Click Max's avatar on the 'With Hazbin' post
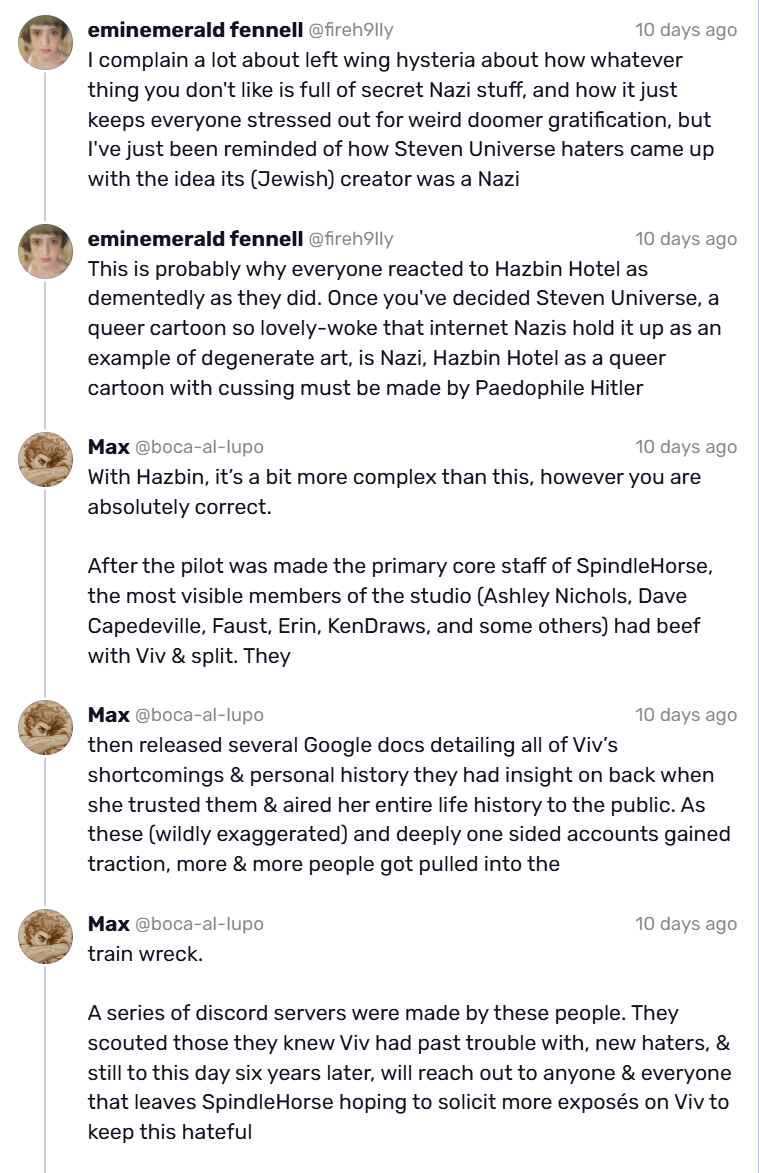This screenshot has height=1173, width=759. 46,459
